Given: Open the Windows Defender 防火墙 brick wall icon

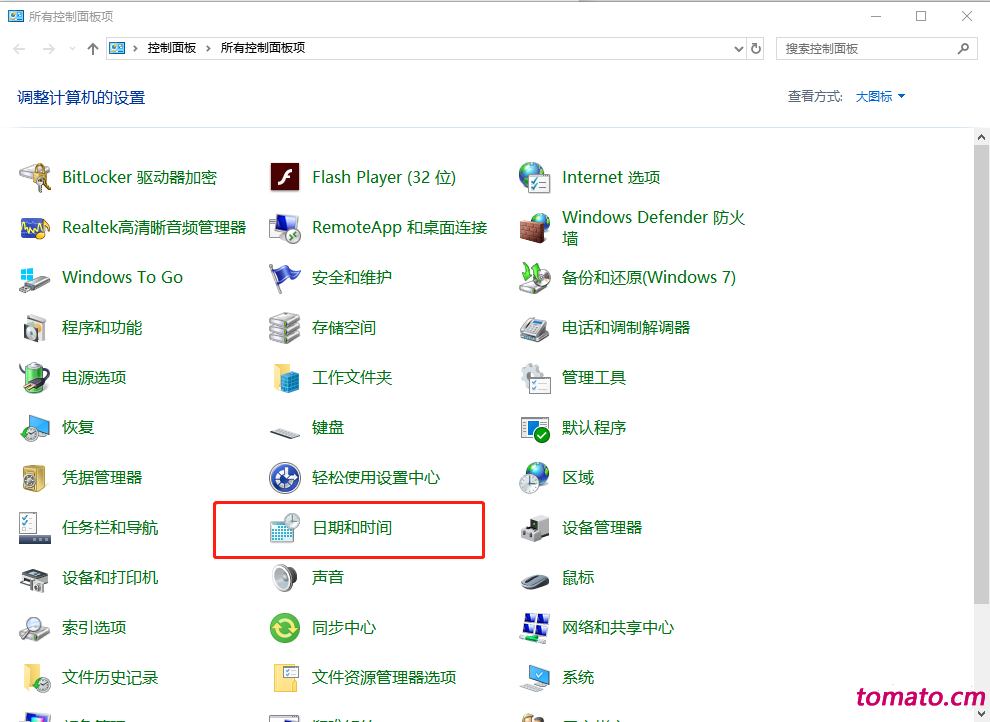Looking at the screenshot, I should (x=535, y=228).
